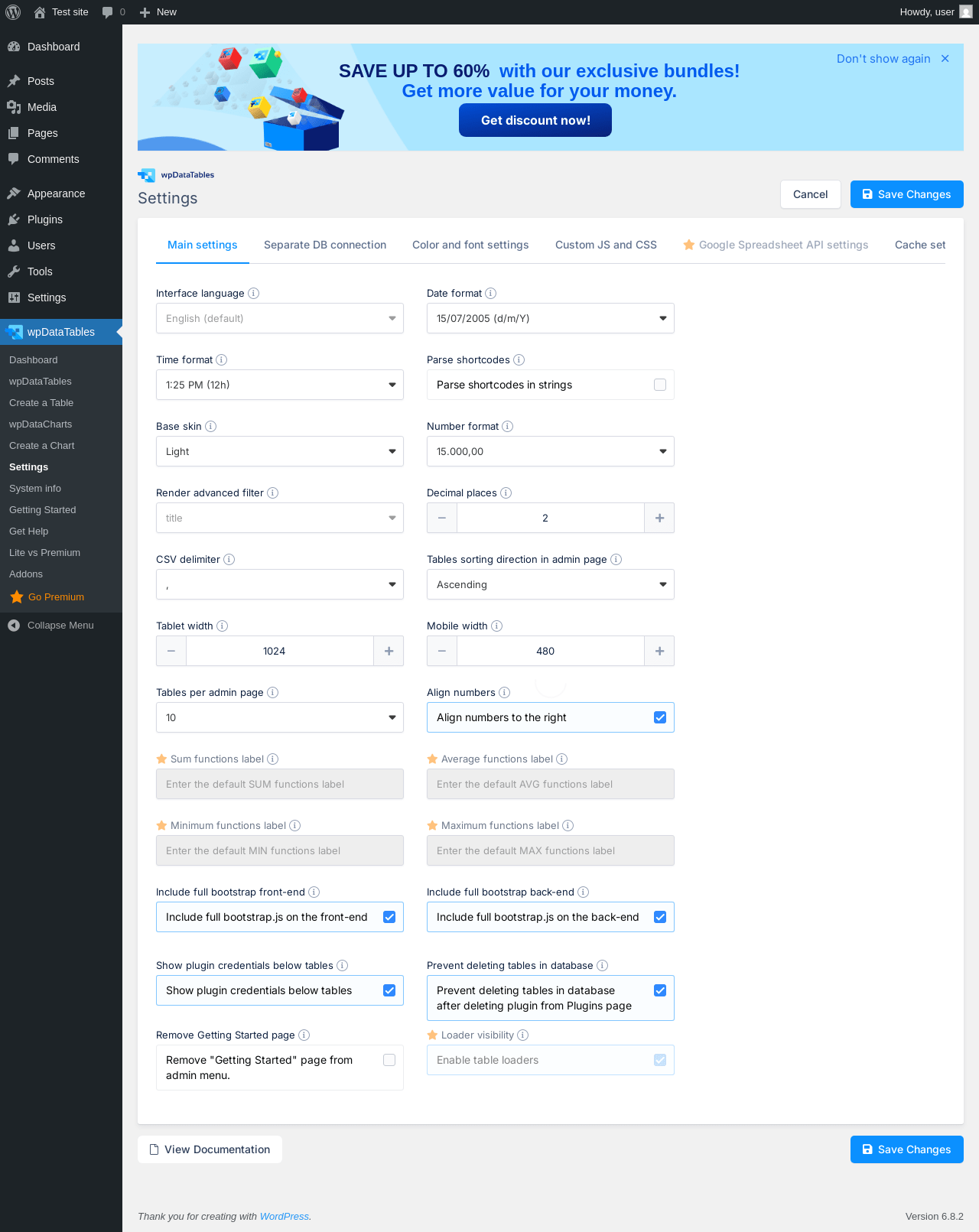Open the Number format dropdown
Screen dimensions: 979x1232
[551, 451]
